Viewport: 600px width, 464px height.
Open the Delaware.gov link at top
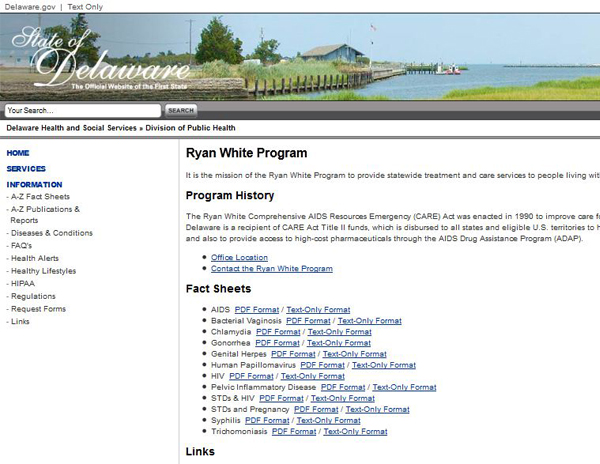[30, 7]
